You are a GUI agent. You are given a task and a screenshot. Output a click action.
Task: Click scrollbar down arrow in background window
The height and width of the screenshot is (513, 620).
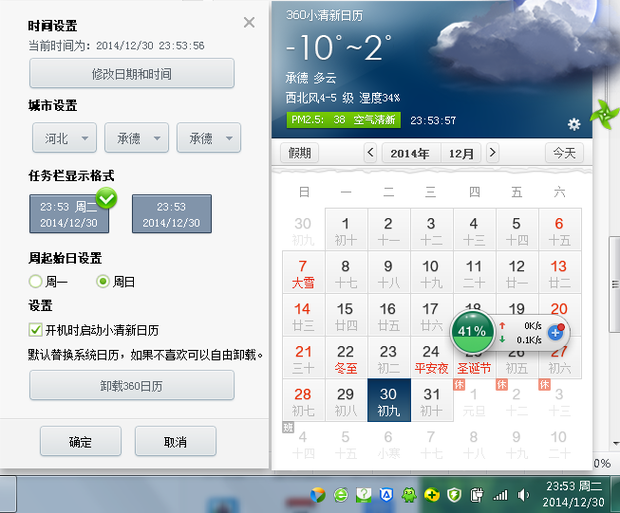click(x=615, y=444)
